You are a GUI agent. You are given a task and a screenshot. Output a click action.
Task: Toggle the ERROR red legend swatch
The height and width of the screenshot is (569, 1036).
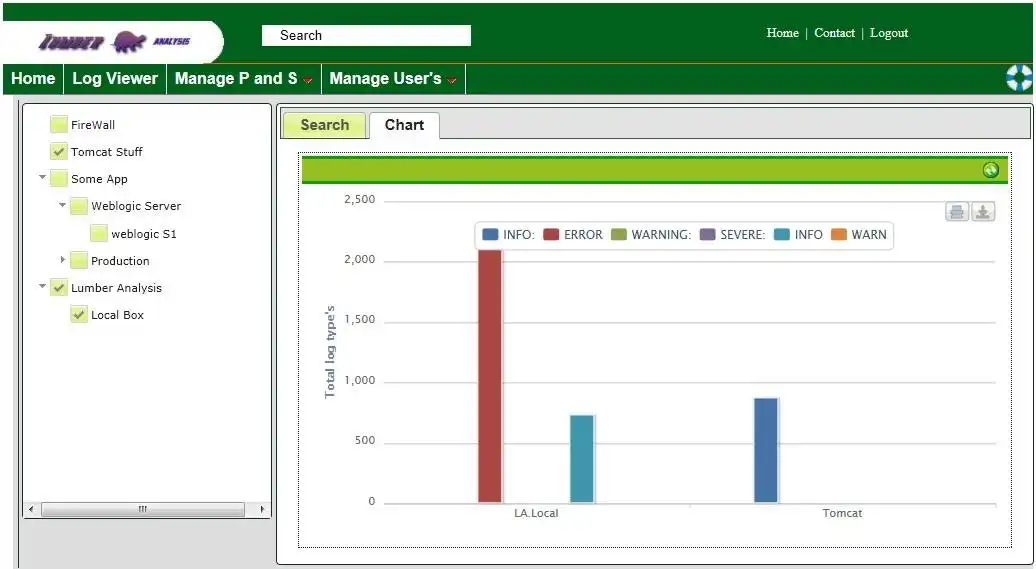(x=551, y=235)
